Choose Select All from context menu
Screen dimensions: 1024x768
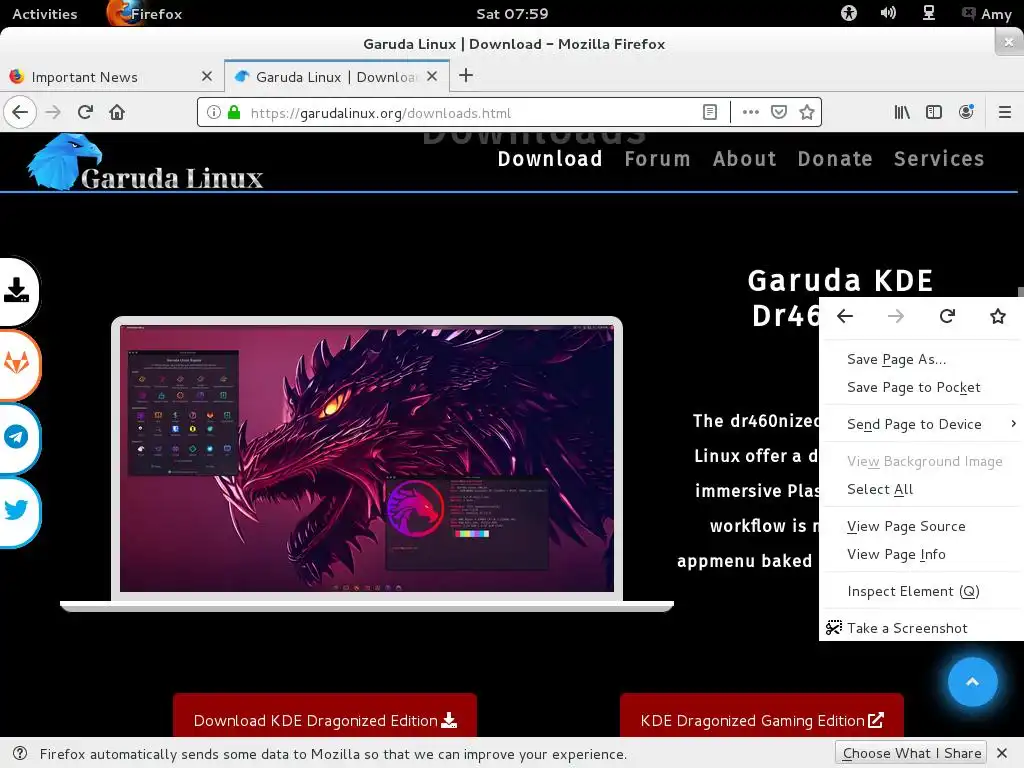click(x=921, y=489)
